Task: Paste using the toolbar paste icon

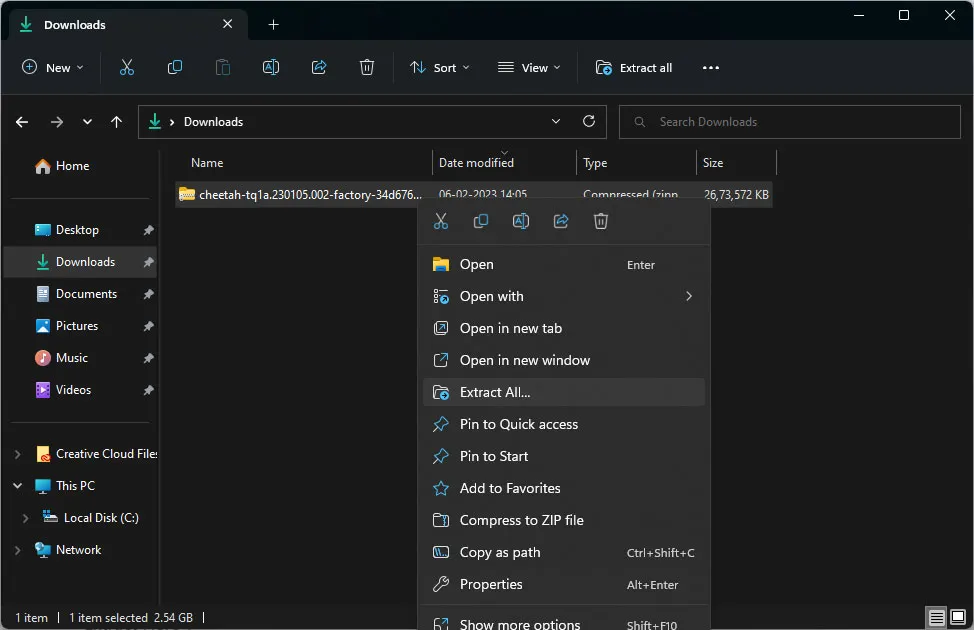Action: tap(222, 67)
